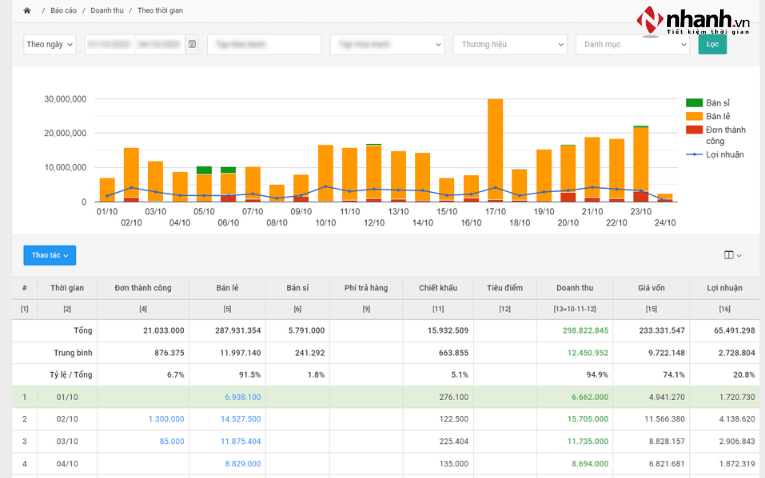This screenshot has height=478, width=765.
Task: Click the nhanh.vn logo
Action: [x=694, y=20]
